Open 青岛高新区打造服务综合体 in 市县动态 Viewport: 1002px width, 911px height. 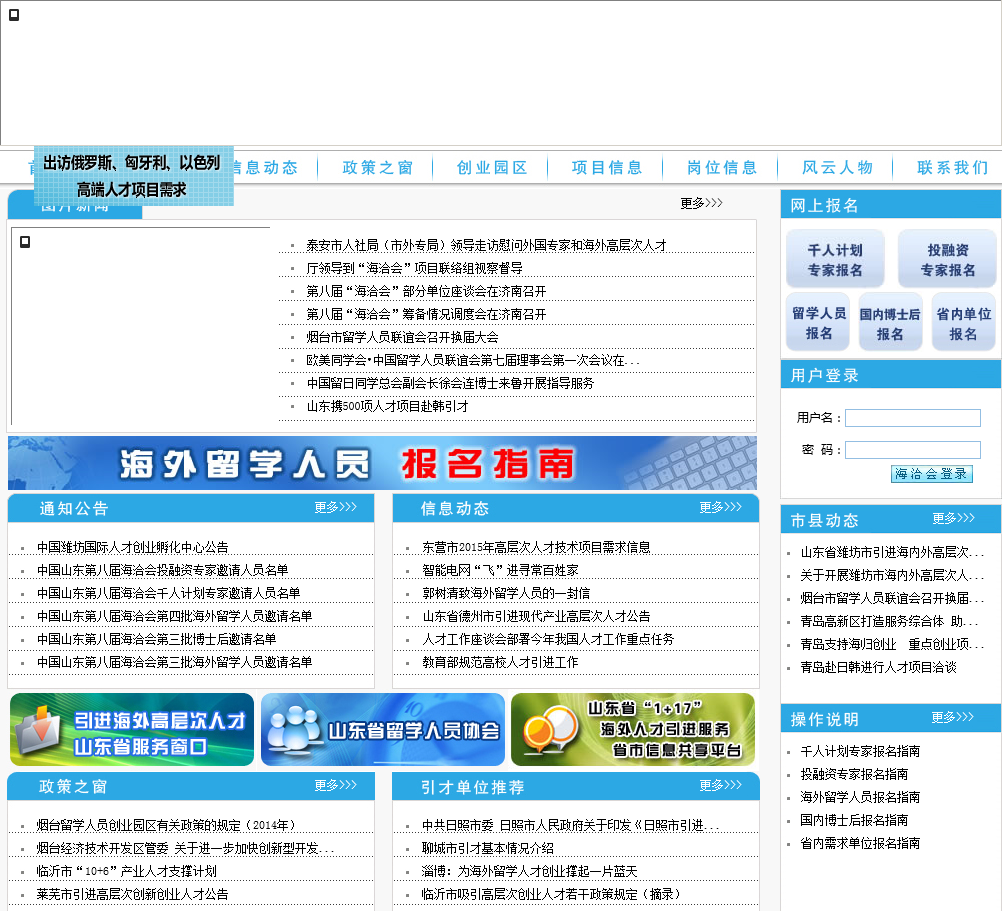(x=889, y=622)
